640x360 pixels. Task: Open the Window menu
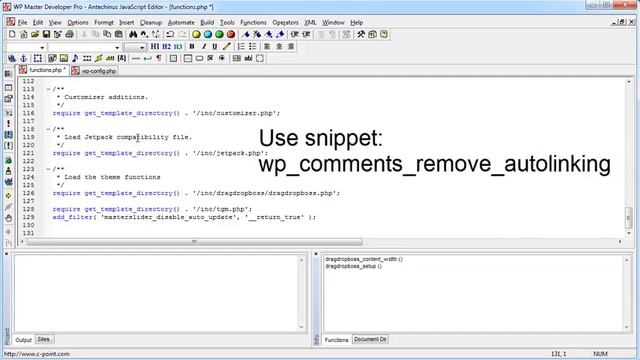pos(333,22)
